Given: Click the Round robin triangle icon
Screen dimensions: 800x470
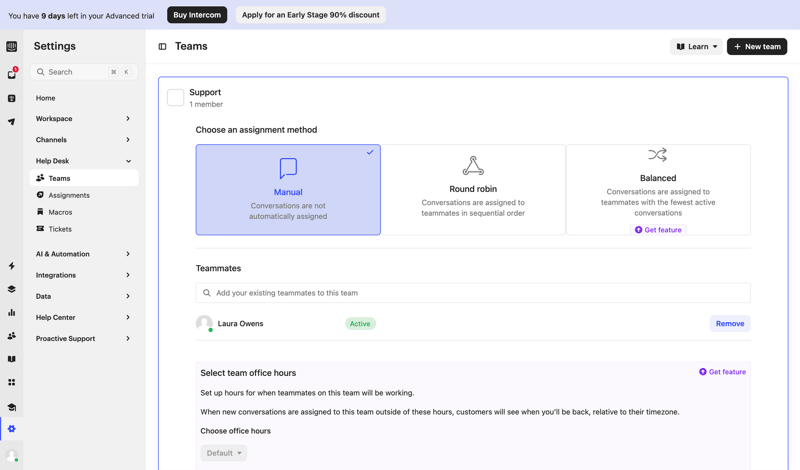Looking at the screenshot, I should (x=473, y=165).
